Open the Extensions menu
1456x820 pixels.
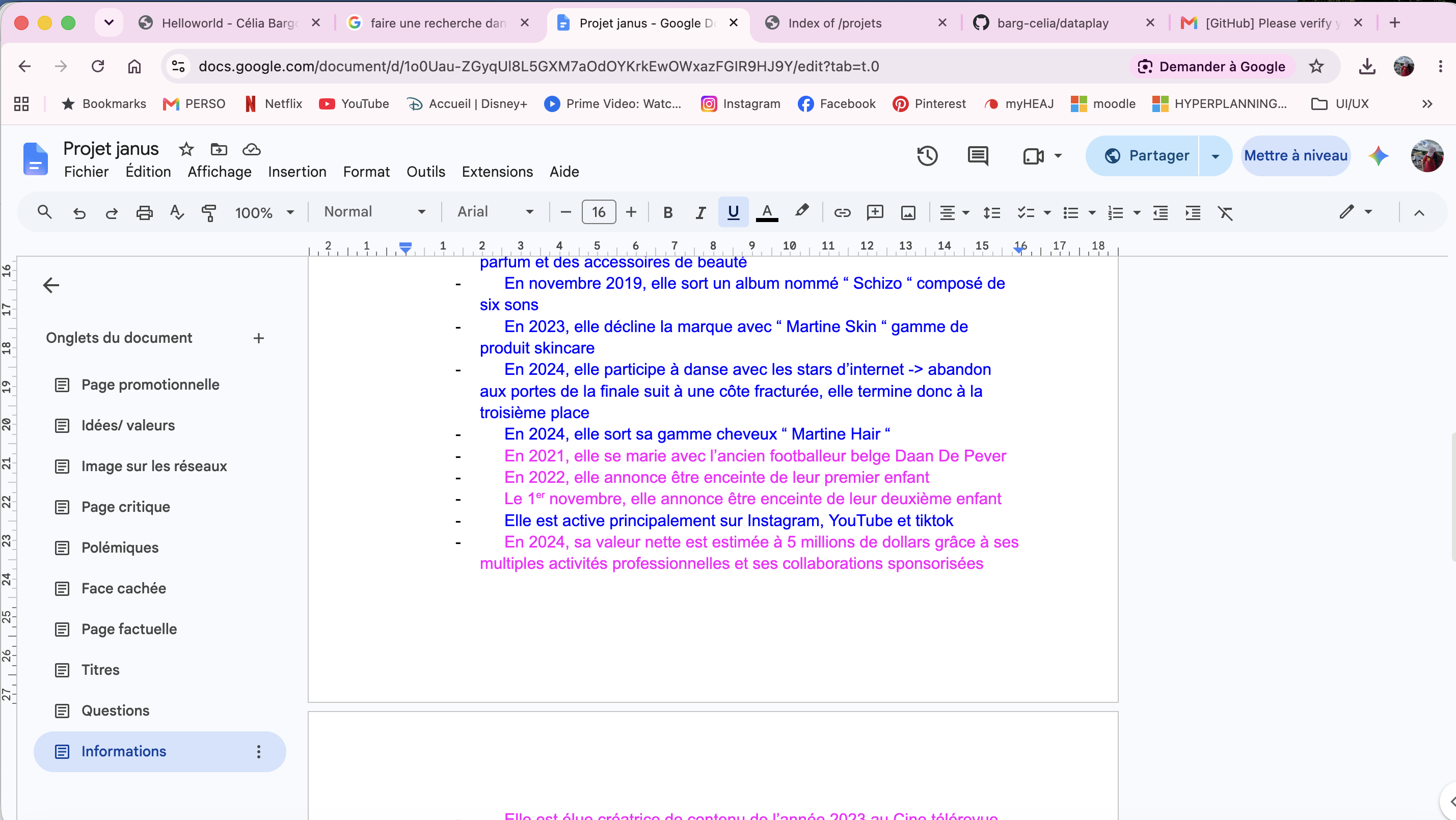click(497, 172)
